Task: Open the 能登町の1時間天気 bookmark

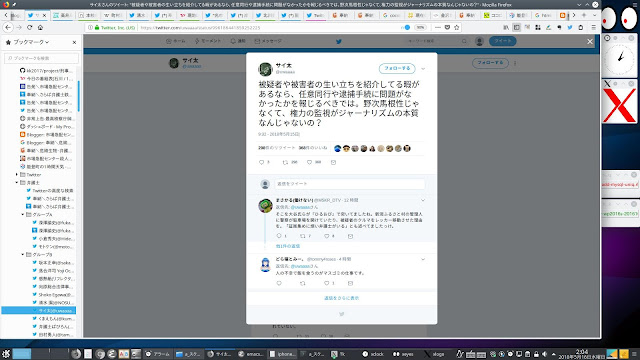Action: (46, 167)
